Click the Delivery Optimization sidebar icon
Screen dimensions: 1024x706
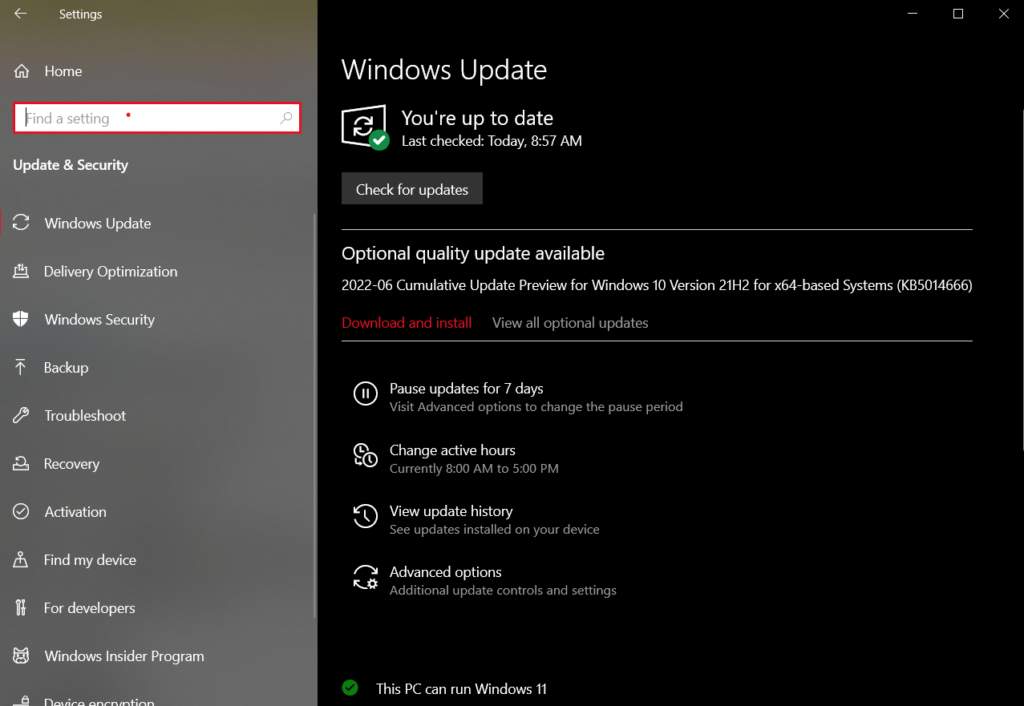click(21, 271)
